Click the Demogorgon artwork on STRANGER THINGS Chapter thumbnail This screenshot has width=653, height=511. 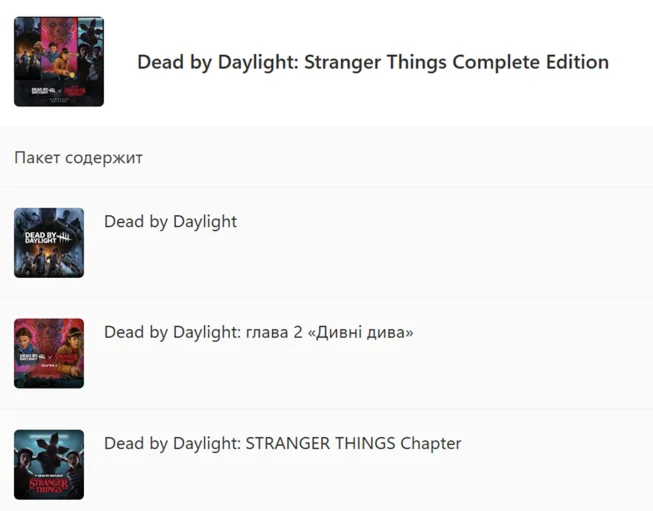pyautogui.click(x=49, y=450)
